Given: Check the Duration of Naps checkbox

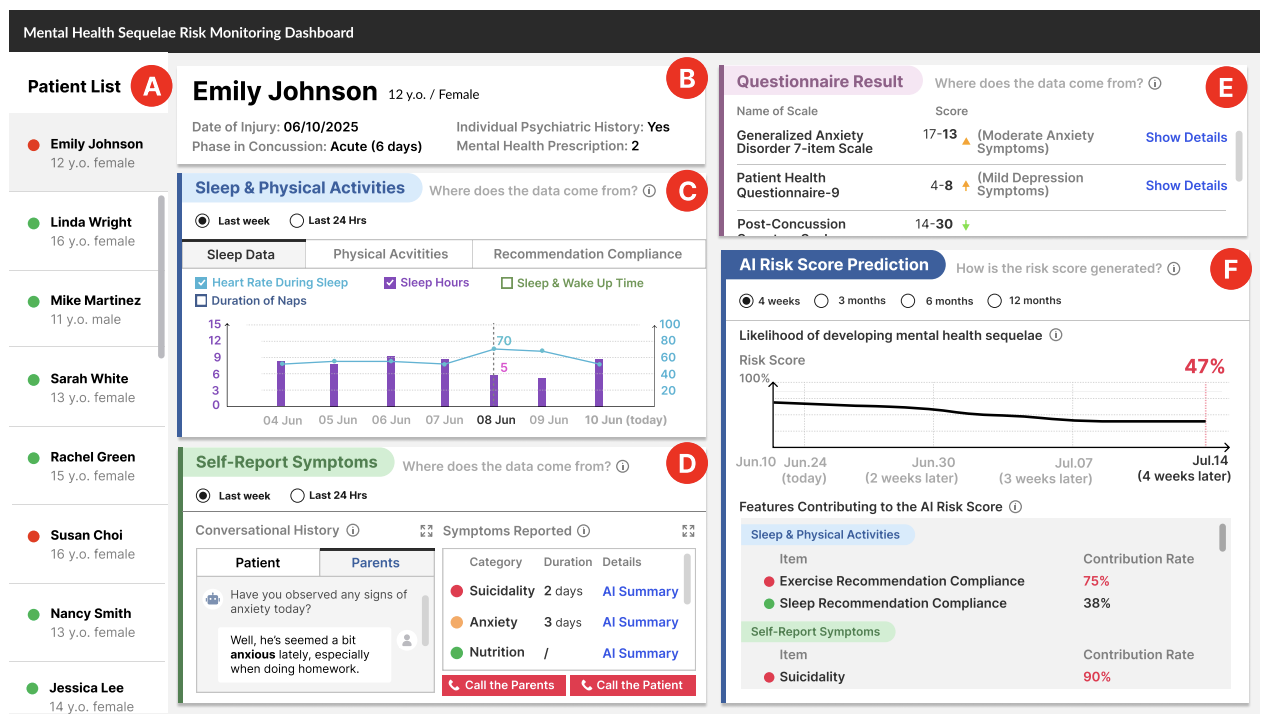Looking at the screenshot, I should point(202,301).
